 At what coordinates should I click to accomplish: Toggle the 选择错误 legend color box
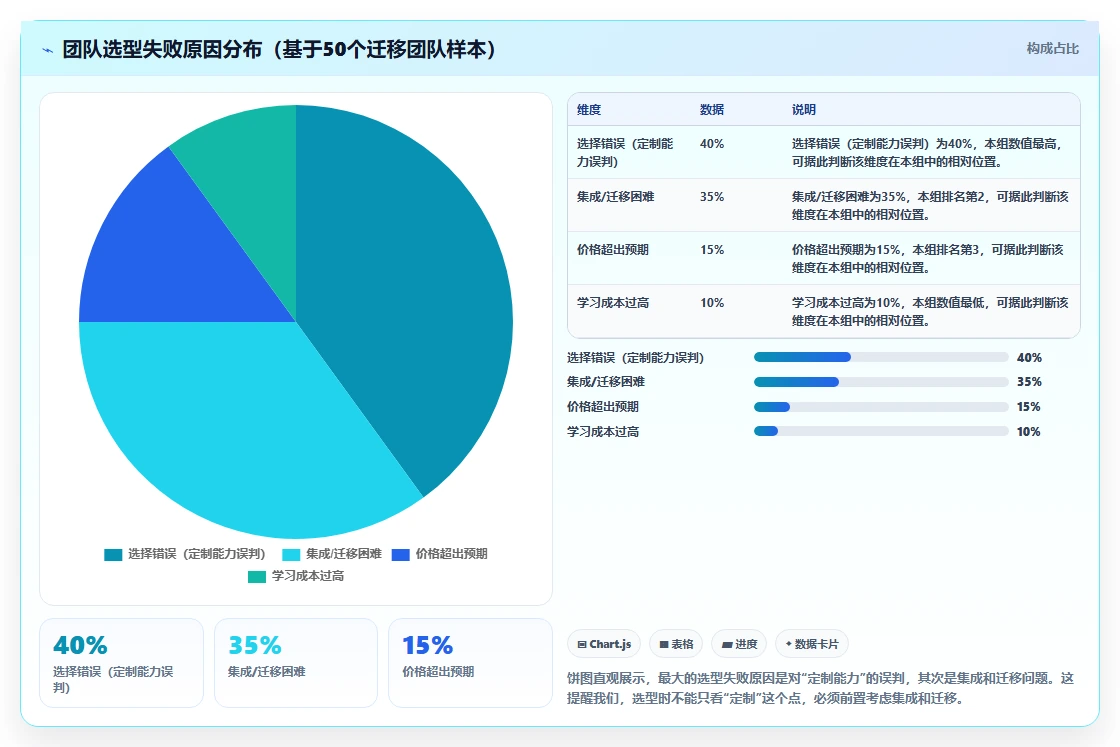113,555
